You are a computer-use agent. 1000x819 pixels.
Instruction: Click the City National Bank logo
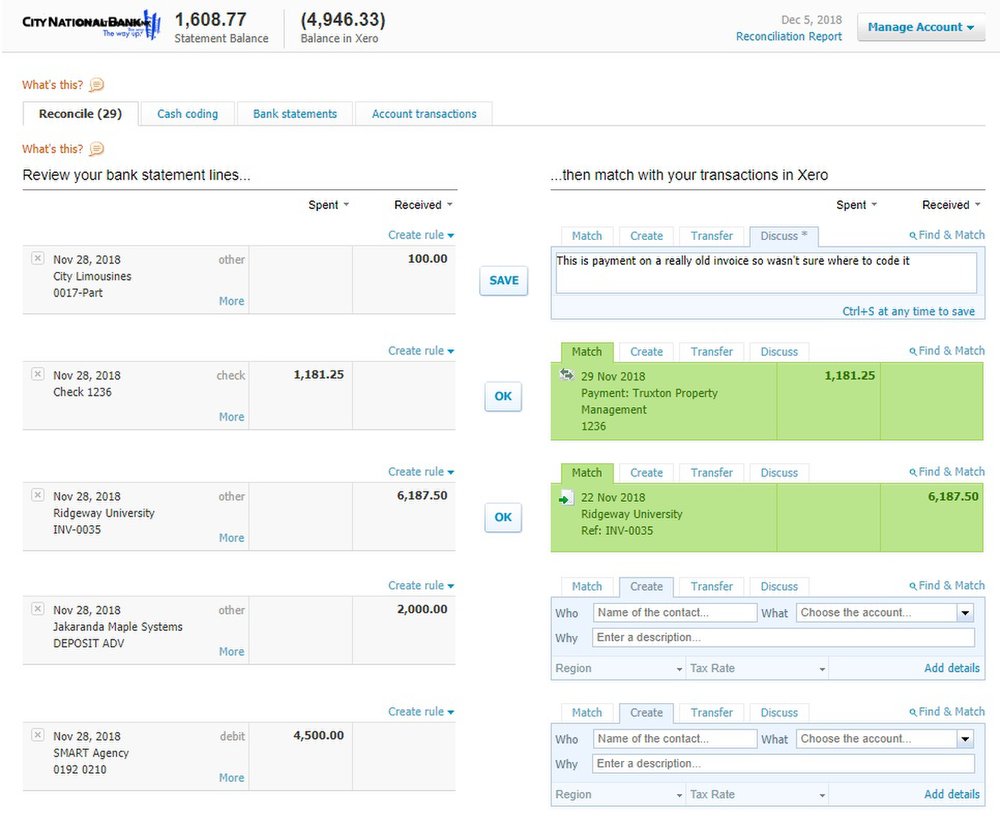point(85,24)
